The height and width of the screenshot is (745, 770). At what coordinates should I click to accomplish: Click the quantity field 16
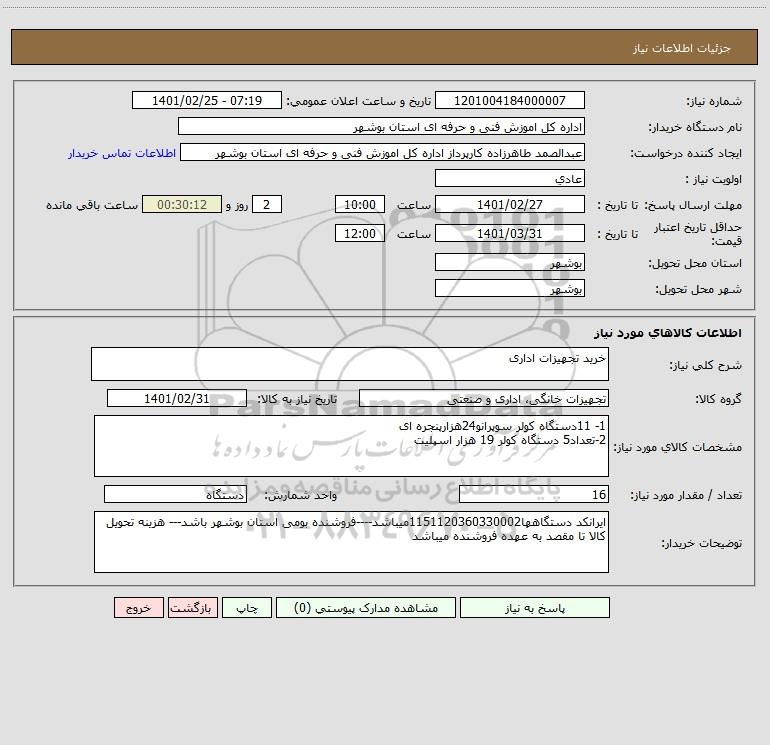pyautogui.click(x=534, y=494)
